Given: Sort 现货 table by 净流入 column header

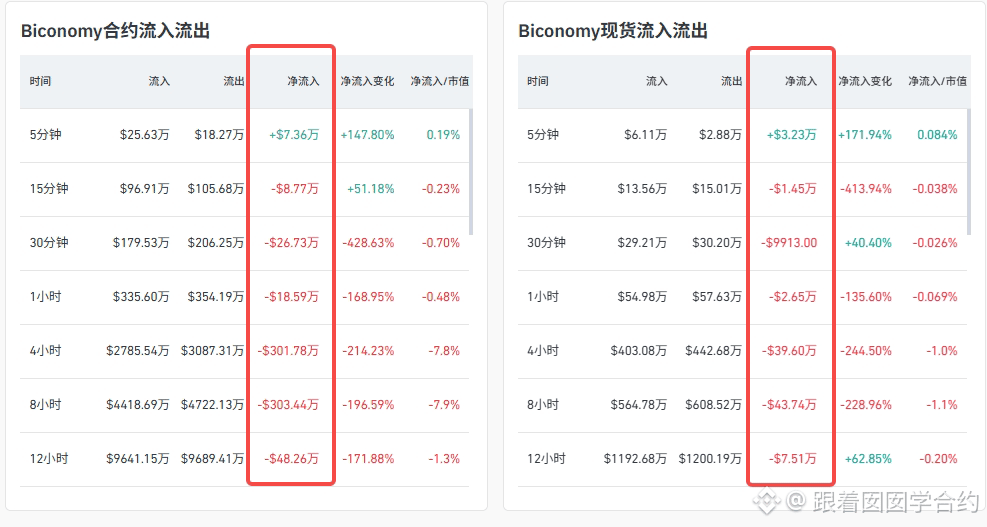Looking at the screenshot, I should point(801,81).
